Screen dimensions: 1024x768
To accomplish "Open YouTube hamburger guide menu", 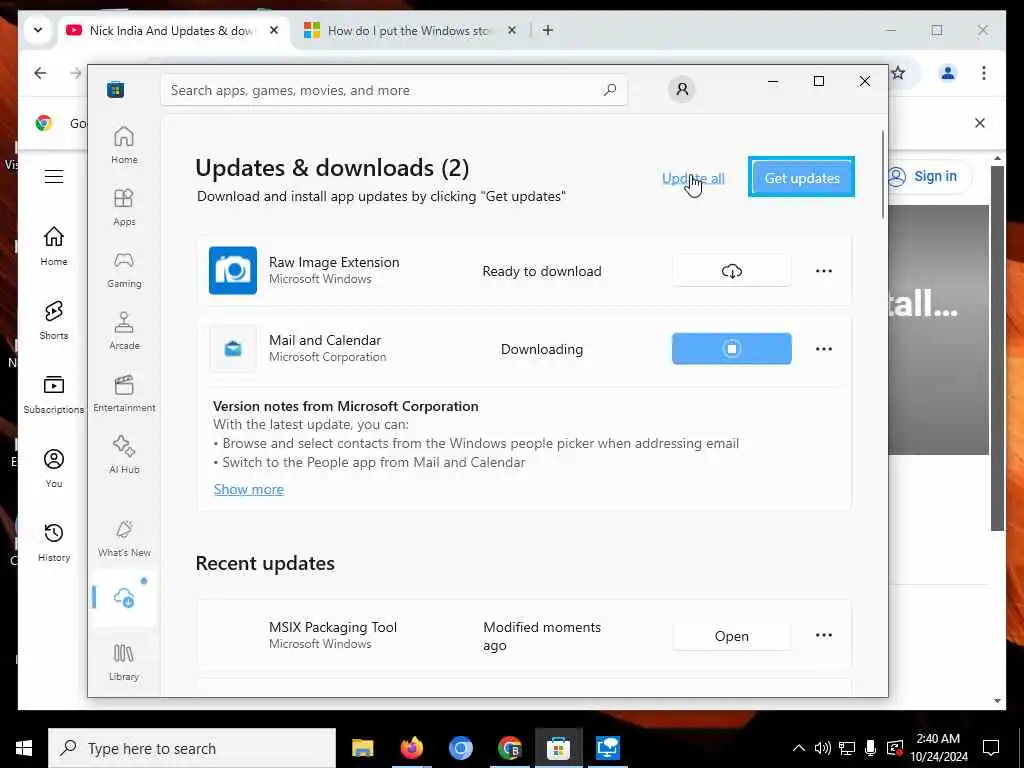I will click(x=54, y=176).
